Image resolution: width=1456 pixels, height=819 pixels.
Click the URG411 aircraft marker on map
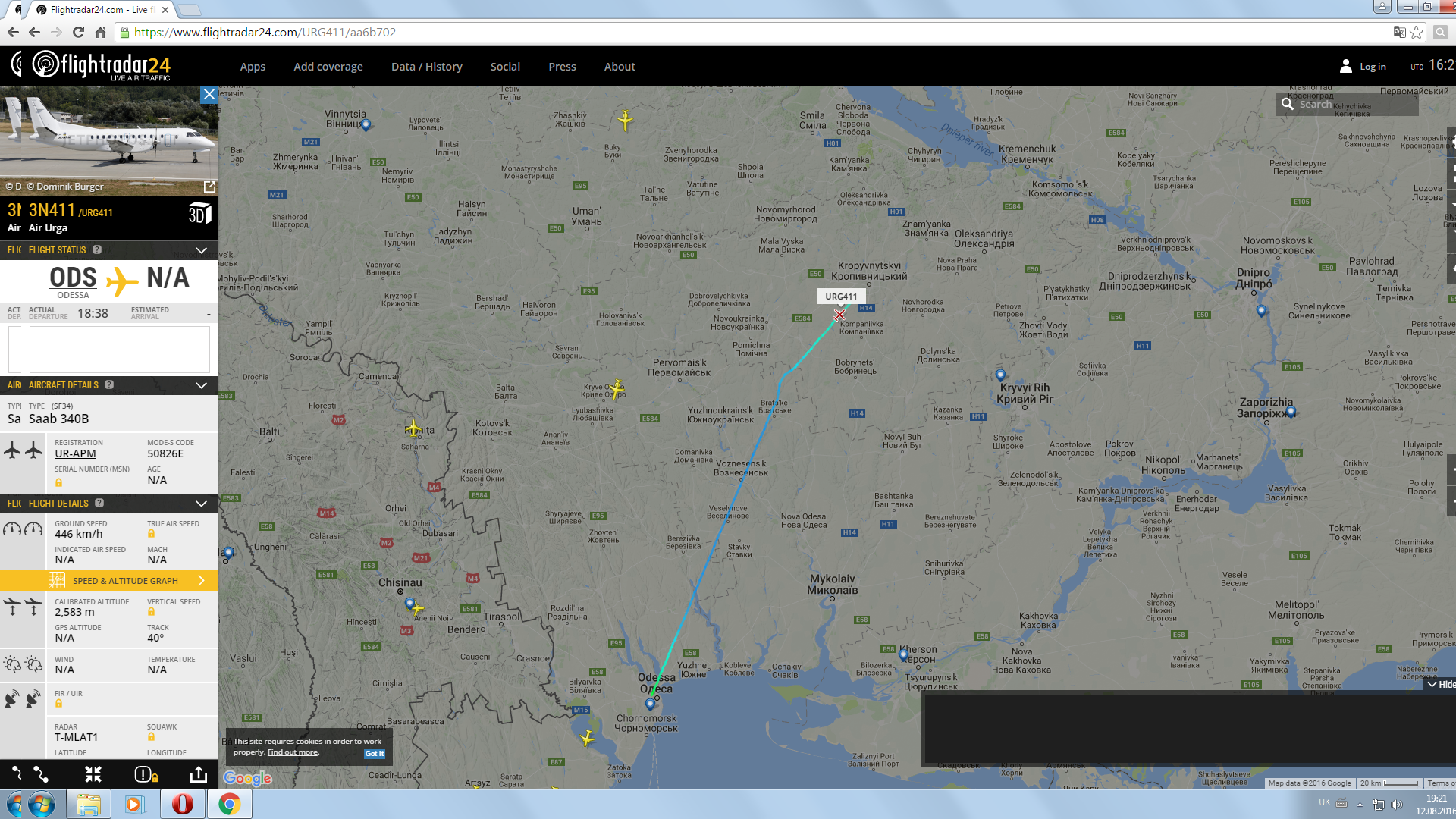tap(839, 315)
